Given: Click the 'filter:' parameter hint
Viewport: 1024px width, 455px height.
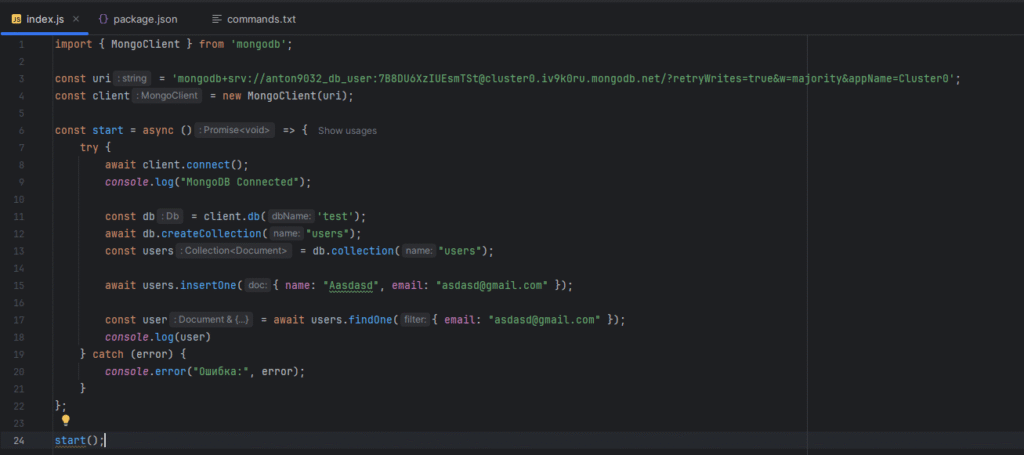Looking at the screenshot, I should tap(415, 320).
